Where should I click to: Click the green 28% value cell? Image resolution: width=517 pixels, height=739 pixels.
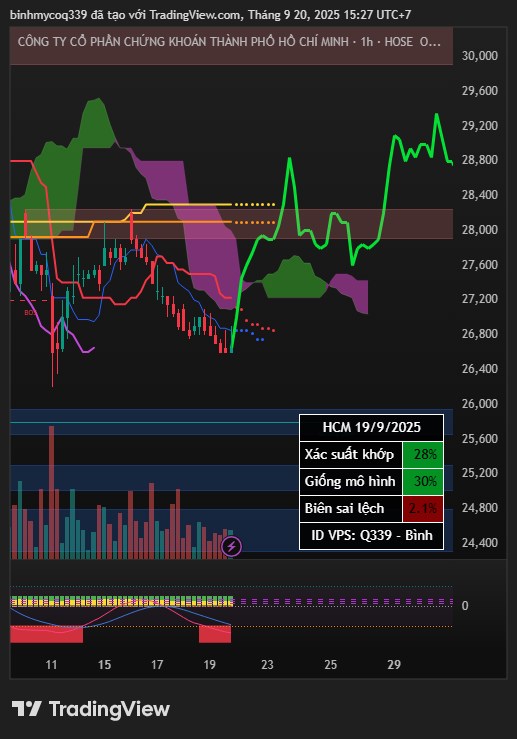pyautogui.click(x=423, y=455)
